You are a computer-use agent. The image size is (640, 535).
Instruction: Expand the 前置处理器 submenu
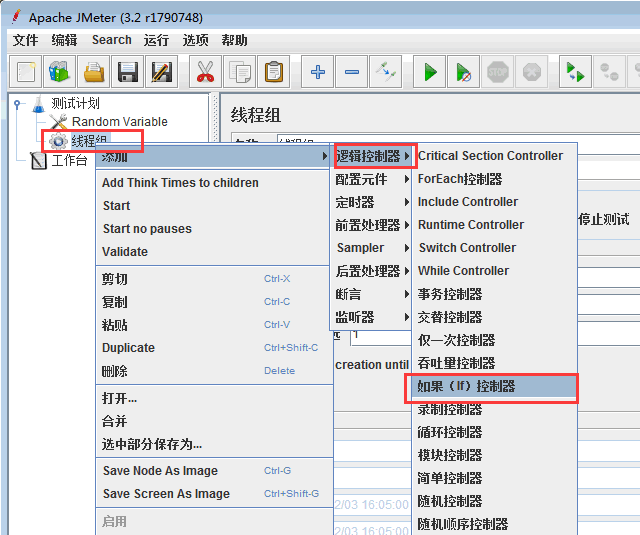click(371, 225)
